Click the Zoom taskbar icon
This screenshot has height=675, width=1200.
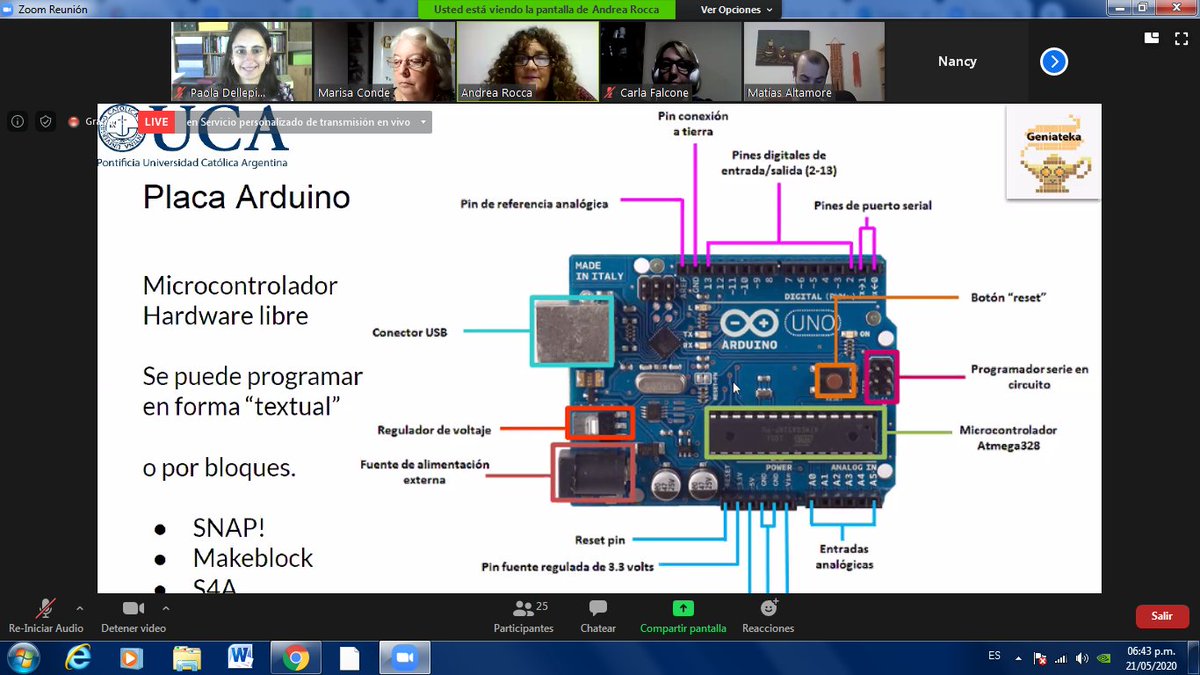[x=404, y=657]
